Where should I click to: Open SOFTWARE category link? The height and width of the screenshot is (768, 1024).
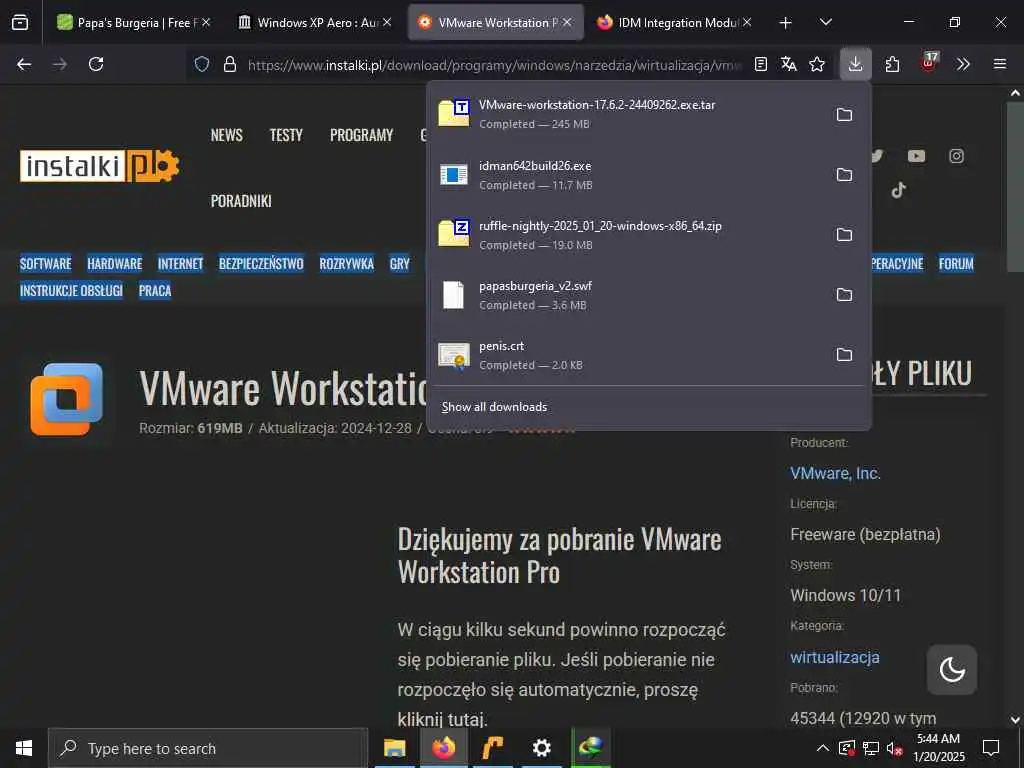46,264
